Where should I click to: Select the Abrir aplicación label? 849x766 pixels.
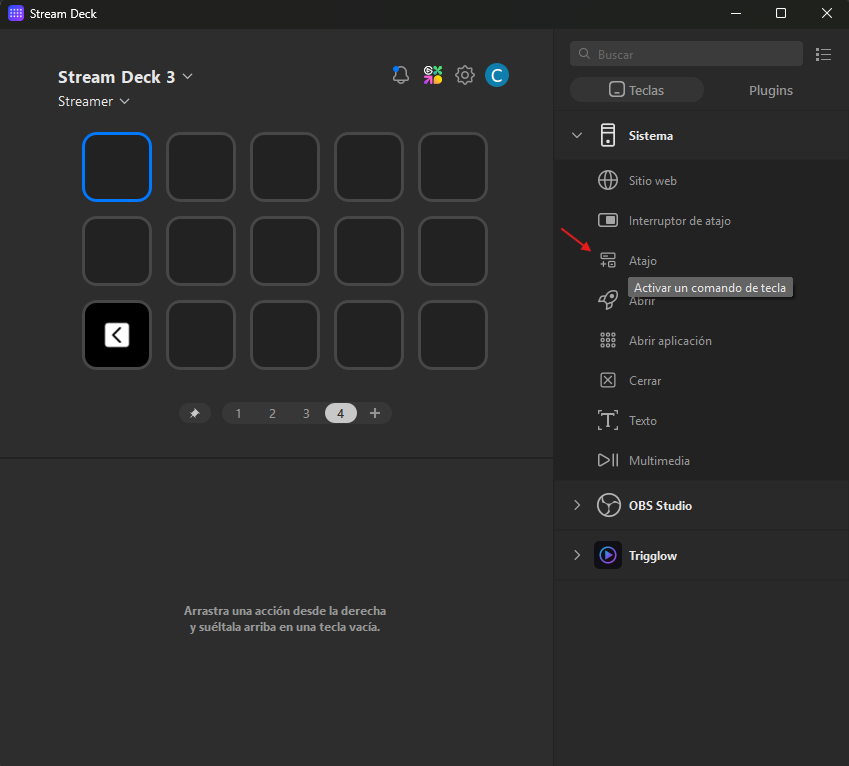tap(670, 341)
